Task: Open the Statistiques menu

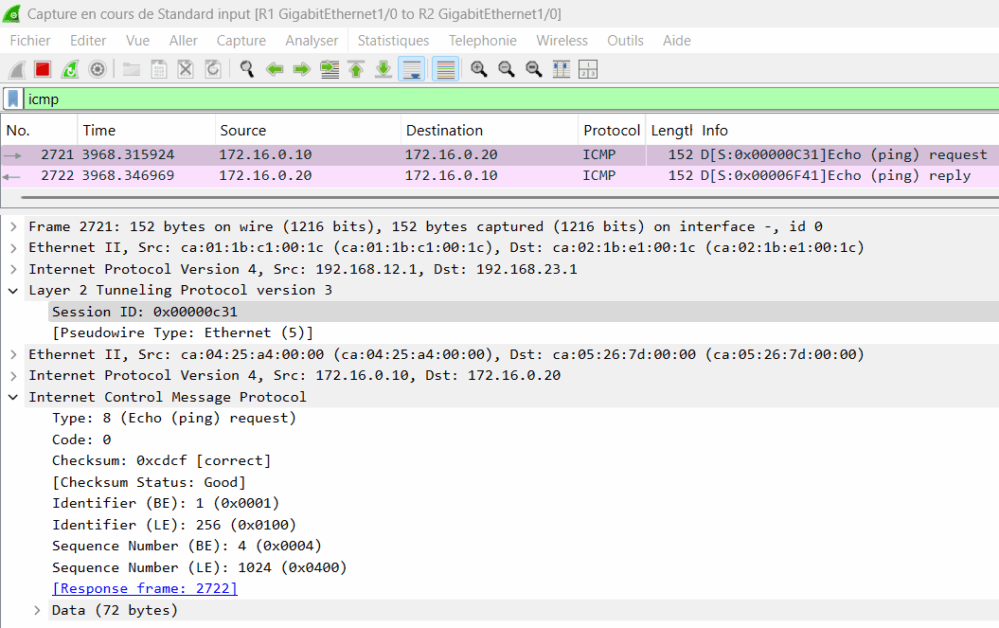Action: [393, 41]
